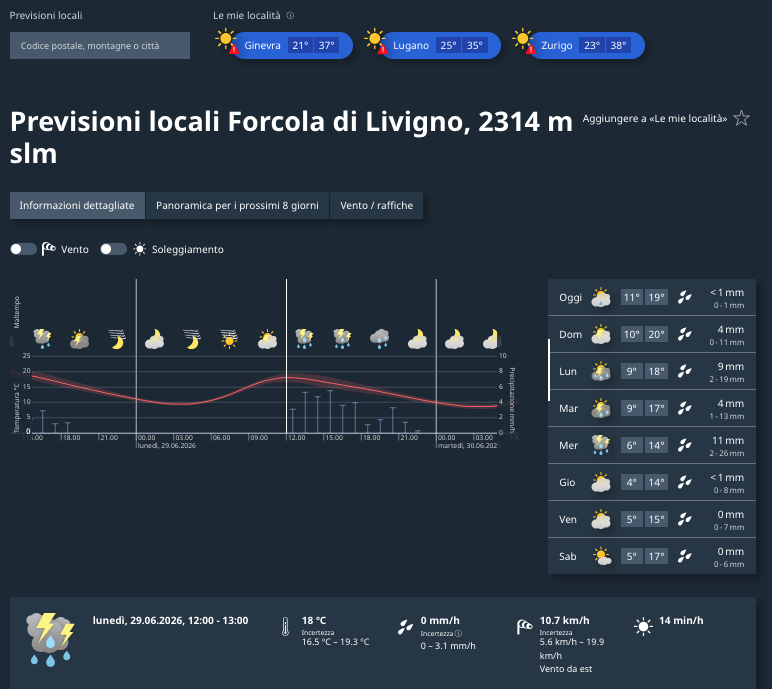Select the Mer forecast row
Viewport: 772px width, 689px height.
pos(651,445)
